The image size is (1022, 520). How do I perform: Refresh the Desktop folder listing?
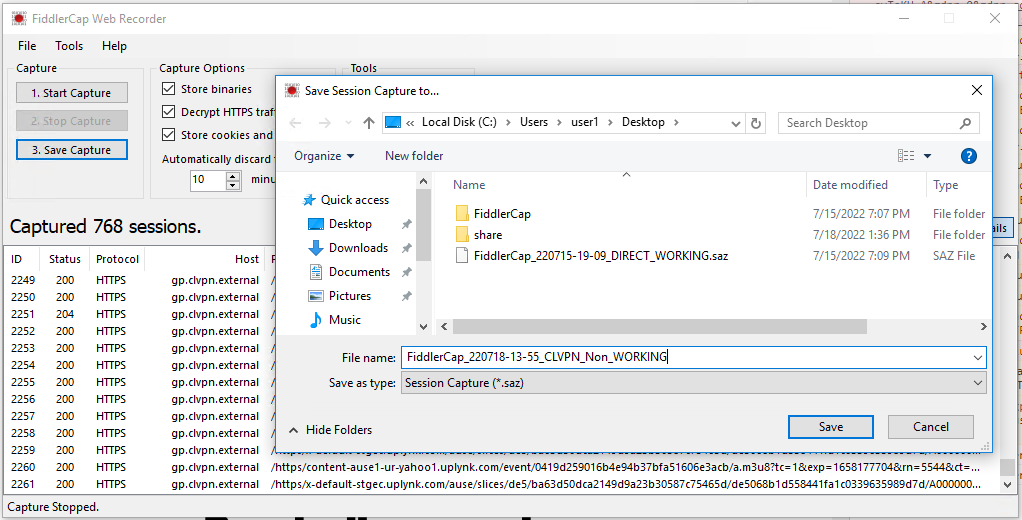coord(756,123)
